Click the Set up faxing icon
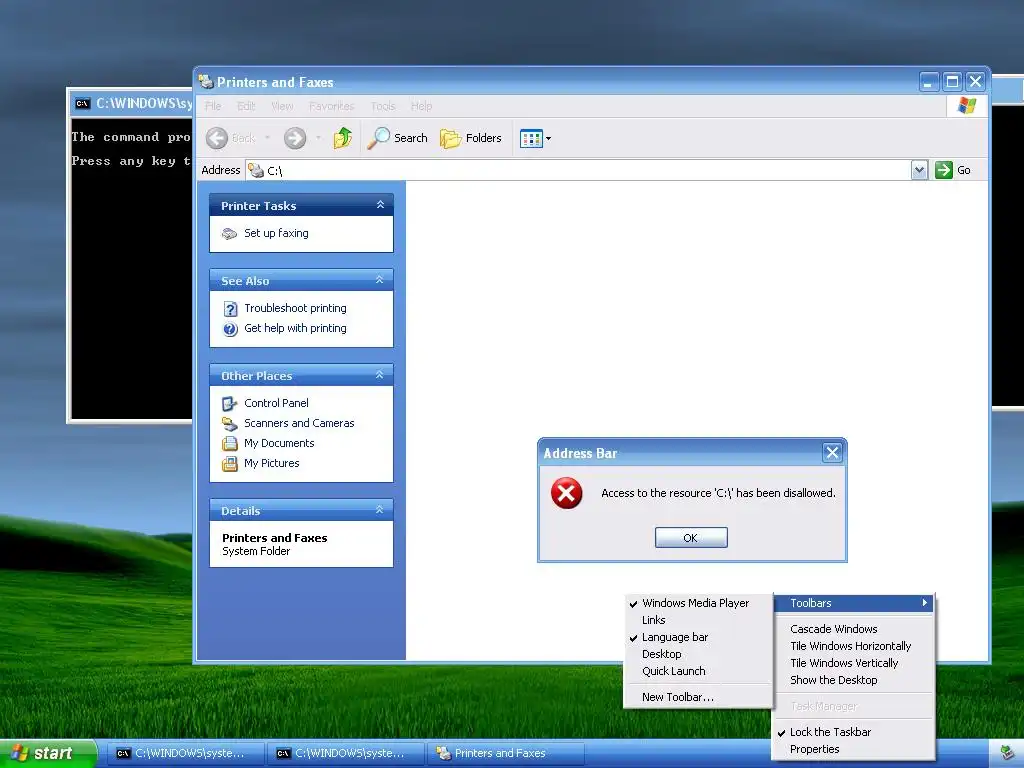 click(229, 234)
